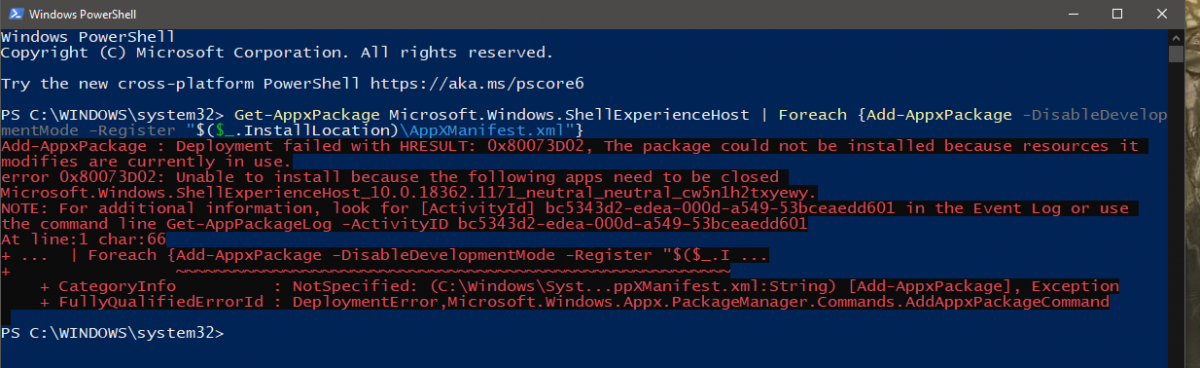
Task: Click the https://aka.ms/pscore6 URL text
Action: [x=477, y=82]
